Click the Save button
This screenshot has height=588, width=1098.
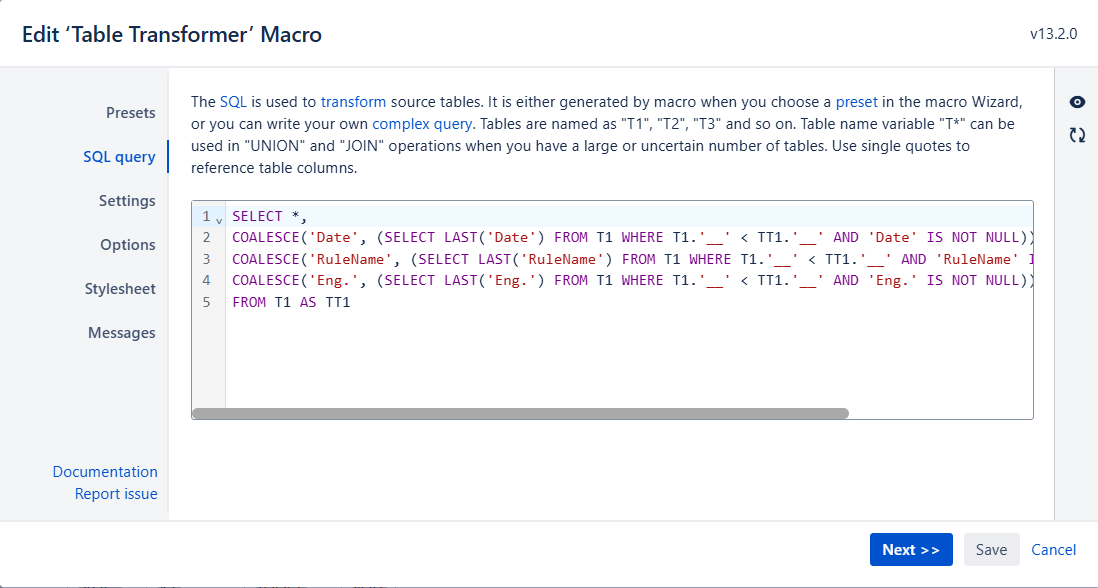click(x=991, y=550)
